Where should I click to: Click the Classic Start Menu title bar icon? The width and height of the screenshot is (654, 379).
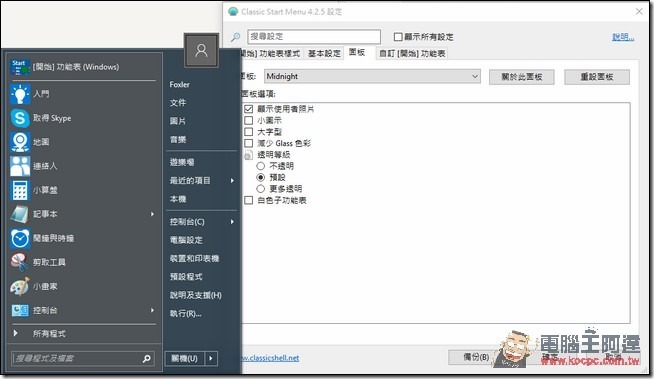click(x=233, y=12)
